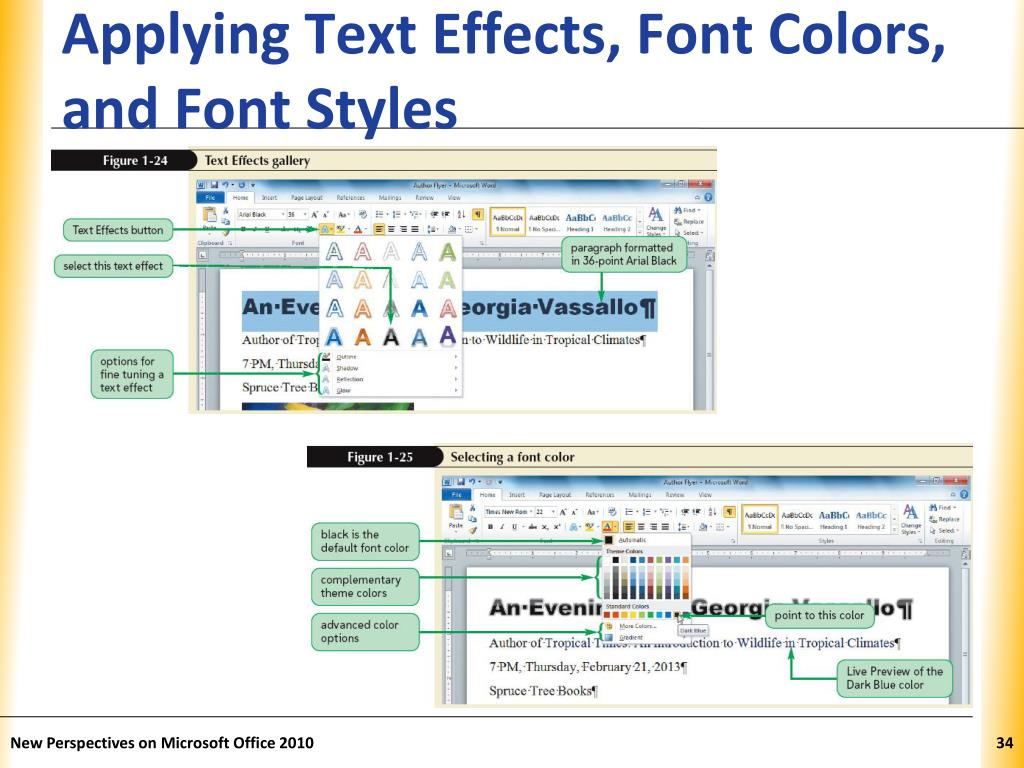Choose the black glowing A text effect in gallery
1024x768 pixels.
click(x=391, y=337)
